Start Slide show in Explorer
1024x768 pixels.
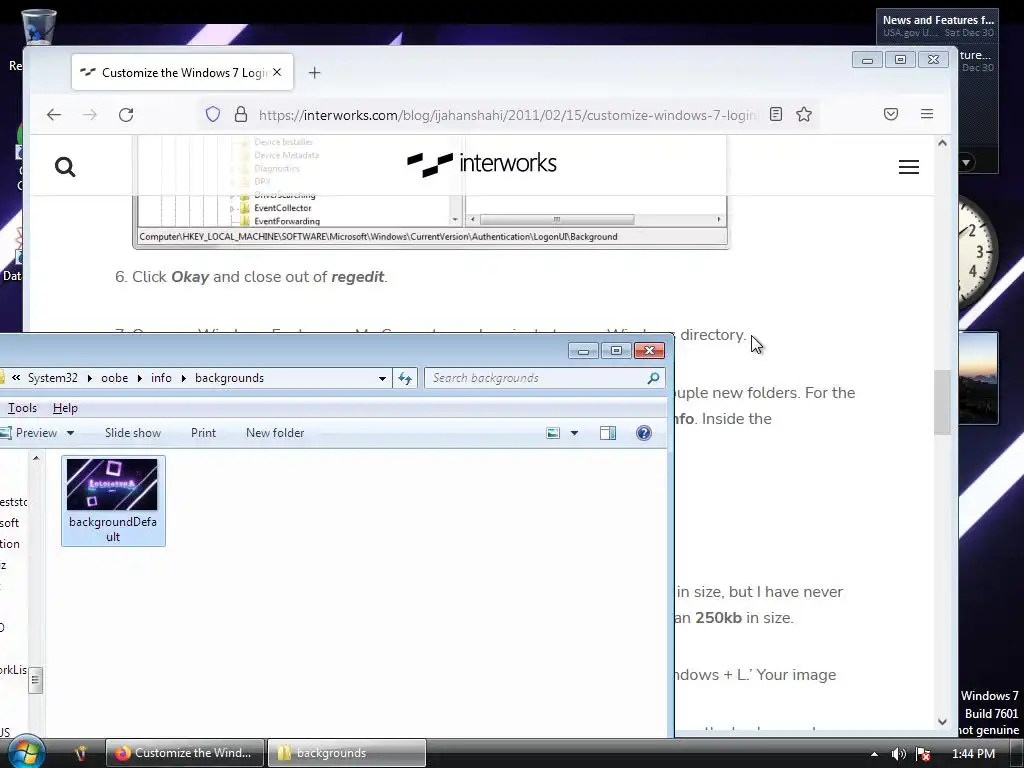point(133,433)
